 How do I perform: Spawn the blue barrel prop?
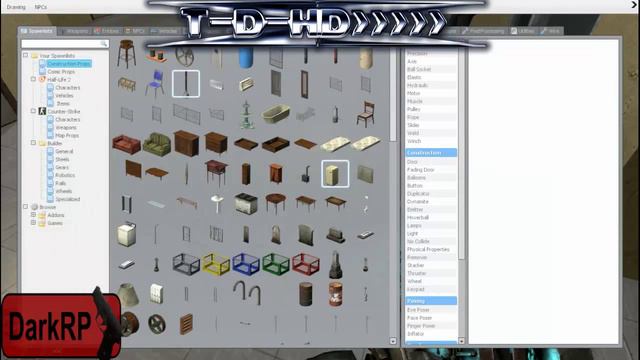tap(246, 58)
